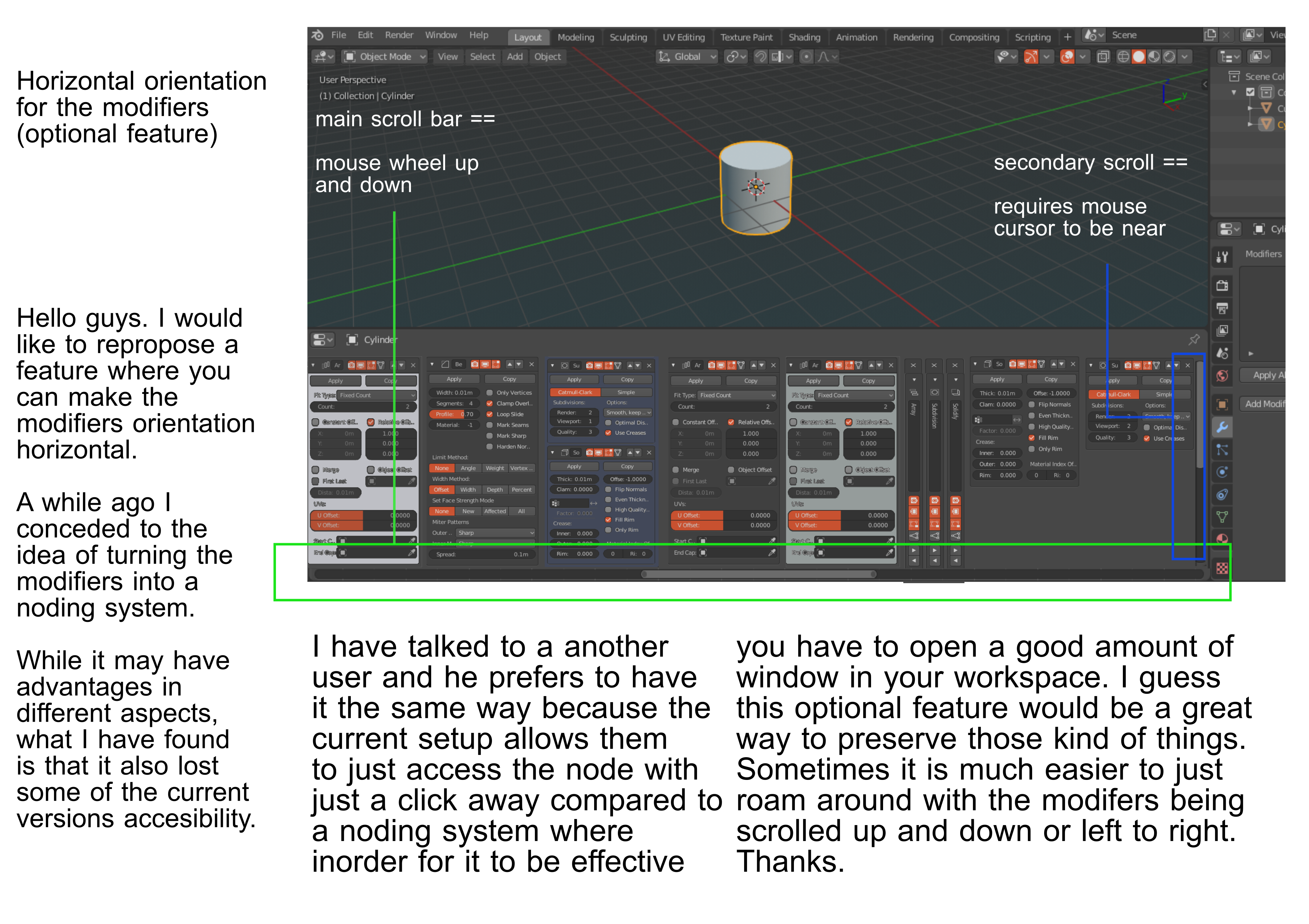Viewport: 1309px width, 924px height.
Task: Open the viewport shading options dropdown arrow
Action: point(1185,57)
